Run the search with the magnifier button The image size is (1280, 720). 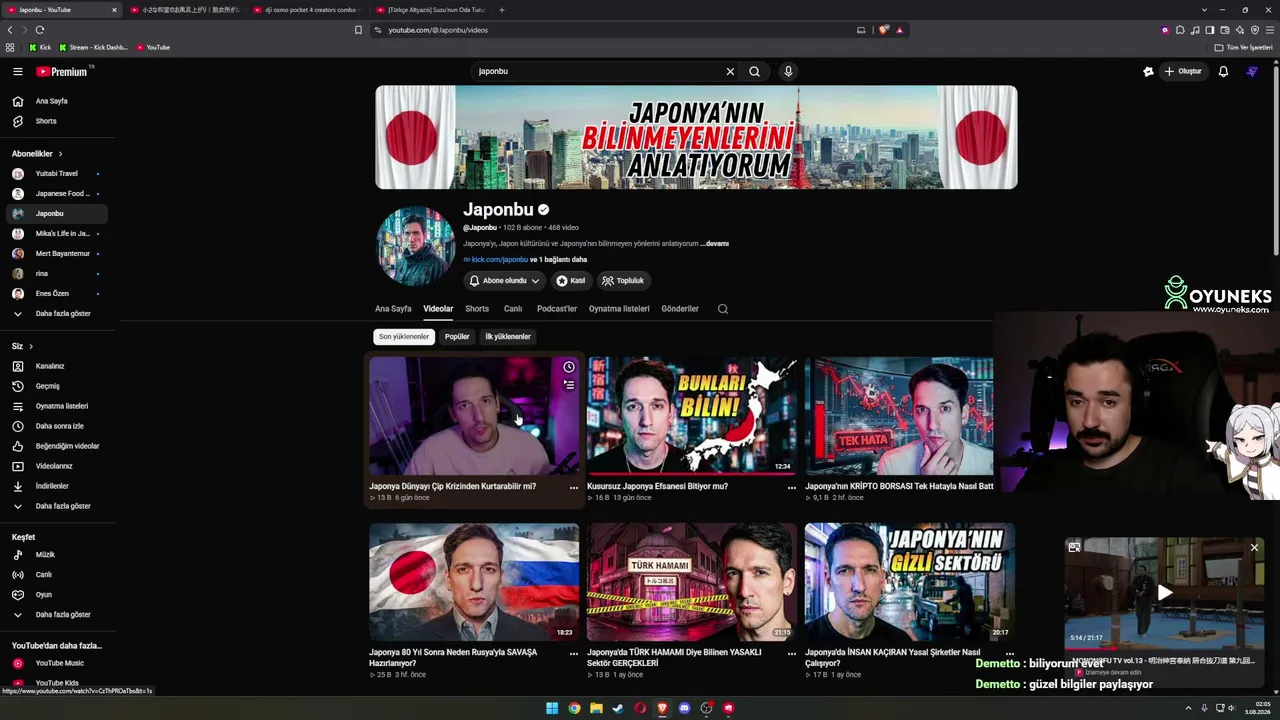[755, 72]
